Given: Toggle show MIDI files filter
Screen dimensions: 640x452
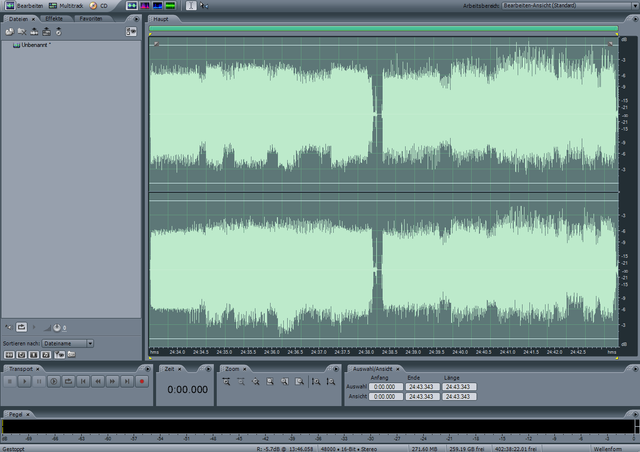Looking at the screenshot, I should [x=46, y=355].
